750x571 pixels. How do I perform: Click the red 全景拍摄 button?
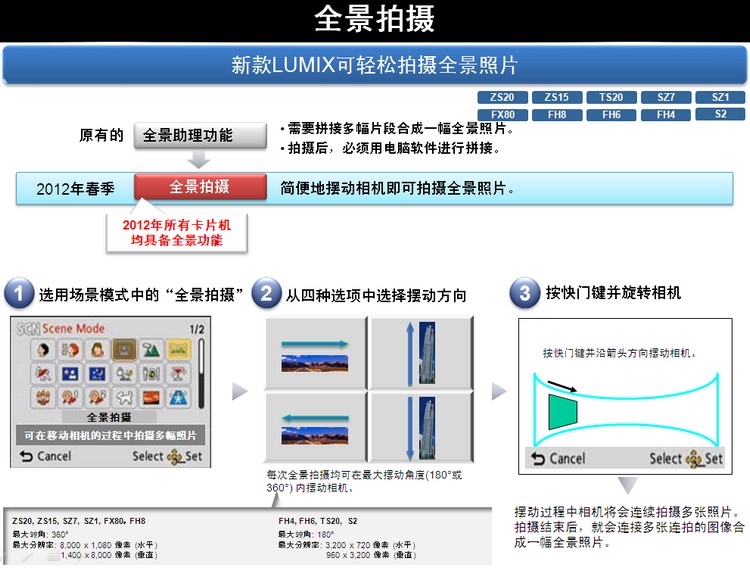[200, 186]
